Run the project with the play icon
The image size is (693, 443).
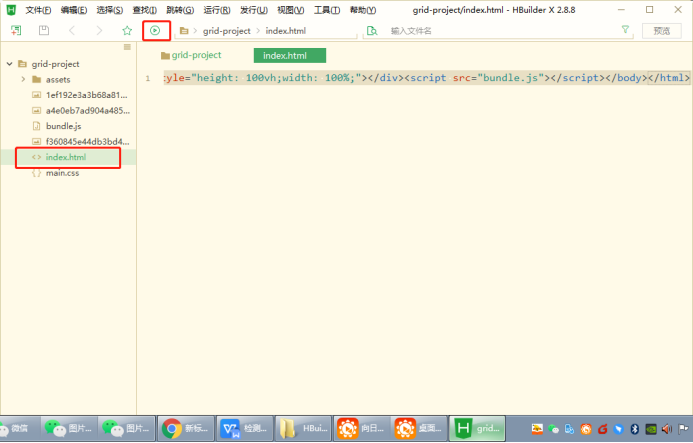pos(155,31)
